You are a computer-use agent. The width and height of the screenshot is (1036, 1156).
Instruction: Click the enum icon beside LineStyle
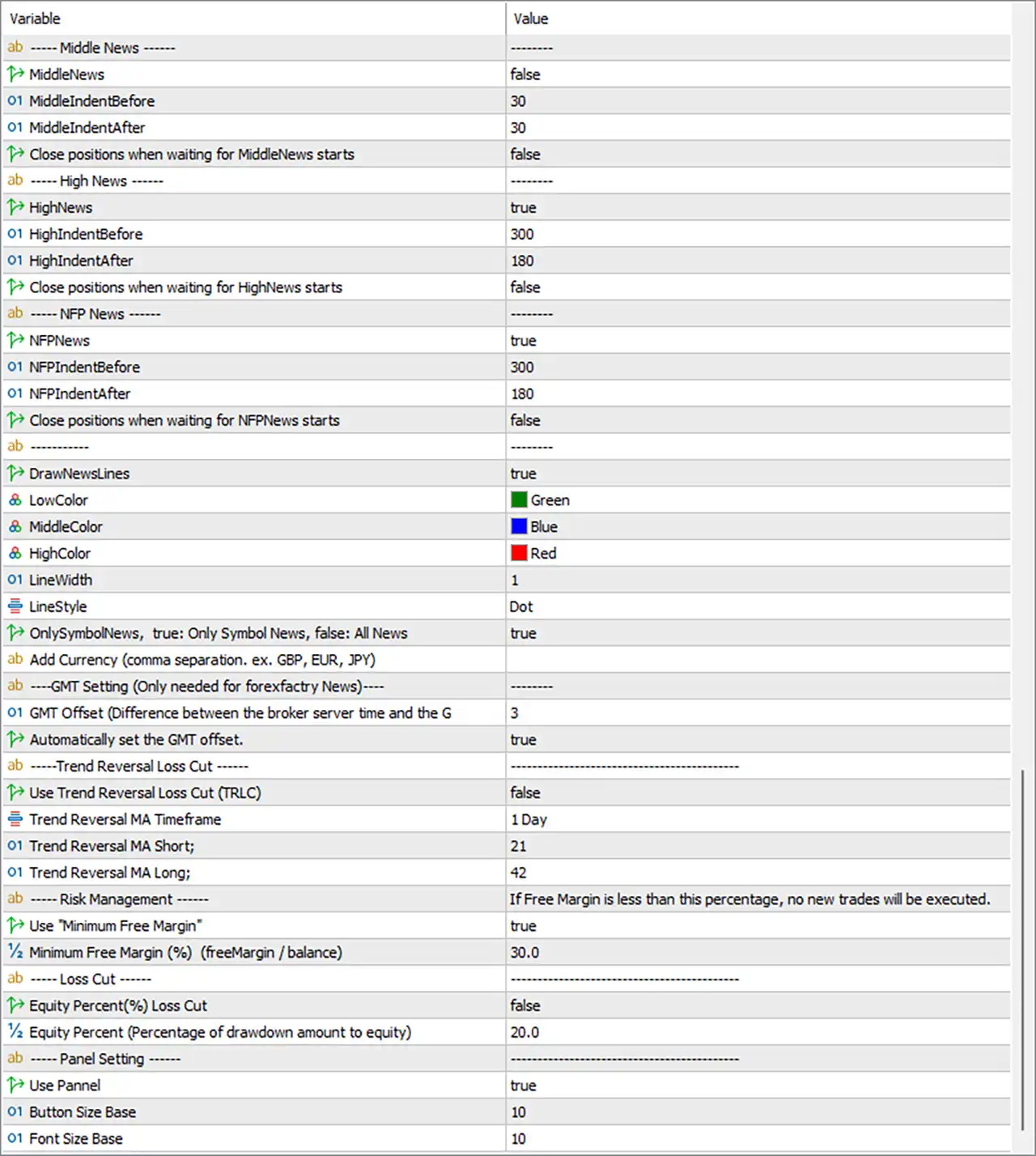[15, 606]
